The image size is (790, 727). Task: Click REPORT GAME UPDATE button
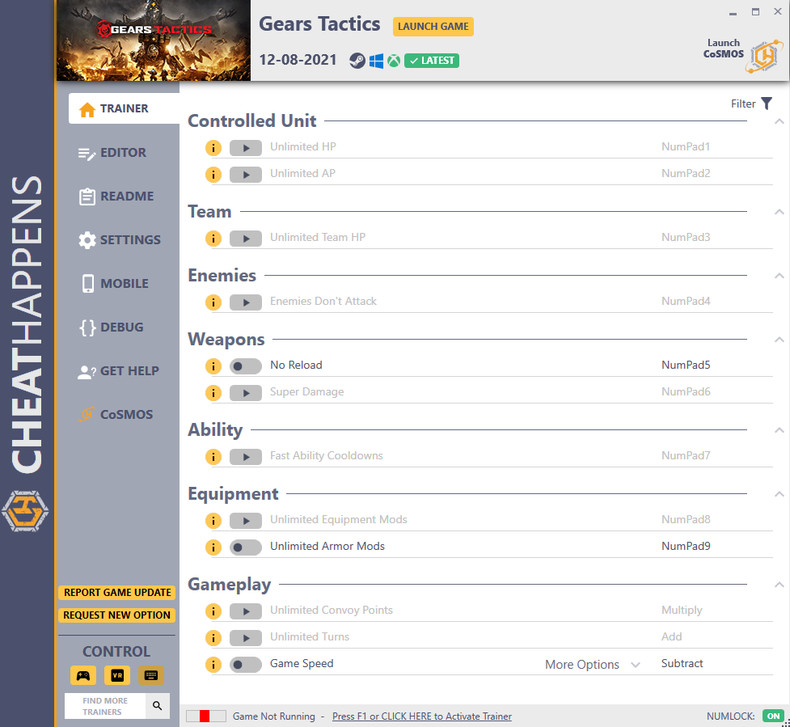pos(117,592)
